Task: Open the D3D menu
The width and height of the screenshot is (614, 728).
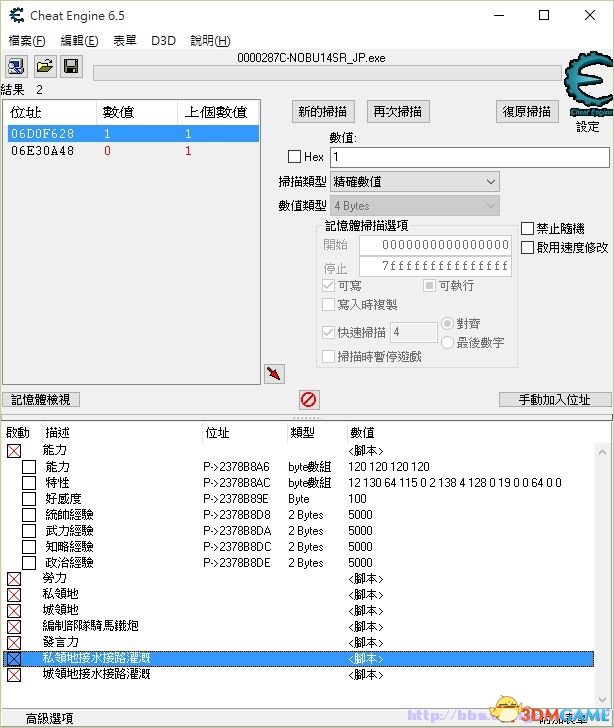Action: (163, 41)
